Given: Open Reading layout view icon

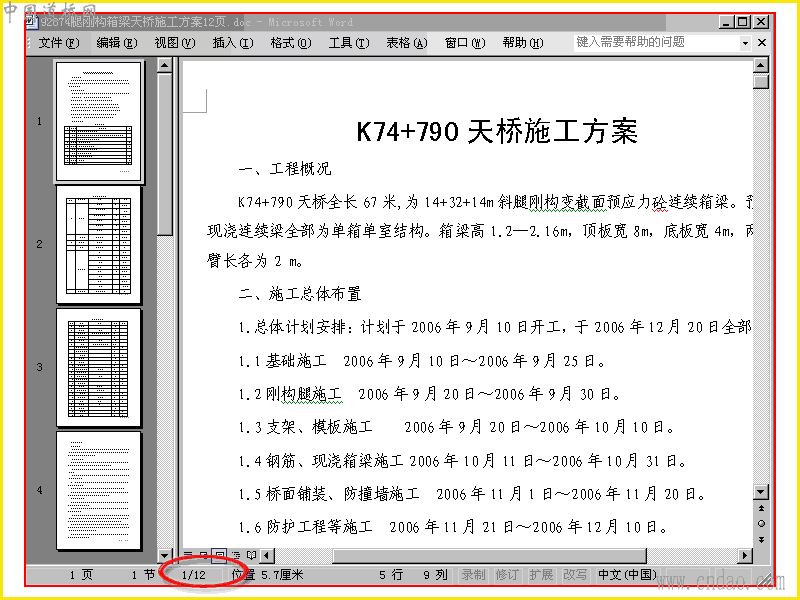Looking at the screenshot, I should pos(252,555).
